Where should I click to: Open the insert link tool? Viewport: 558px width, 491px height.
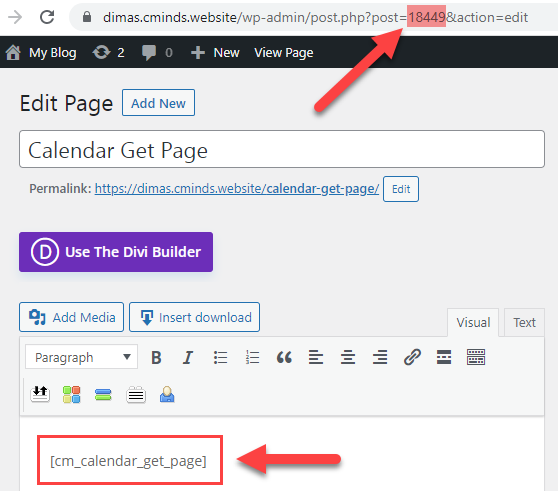(412, 357)
